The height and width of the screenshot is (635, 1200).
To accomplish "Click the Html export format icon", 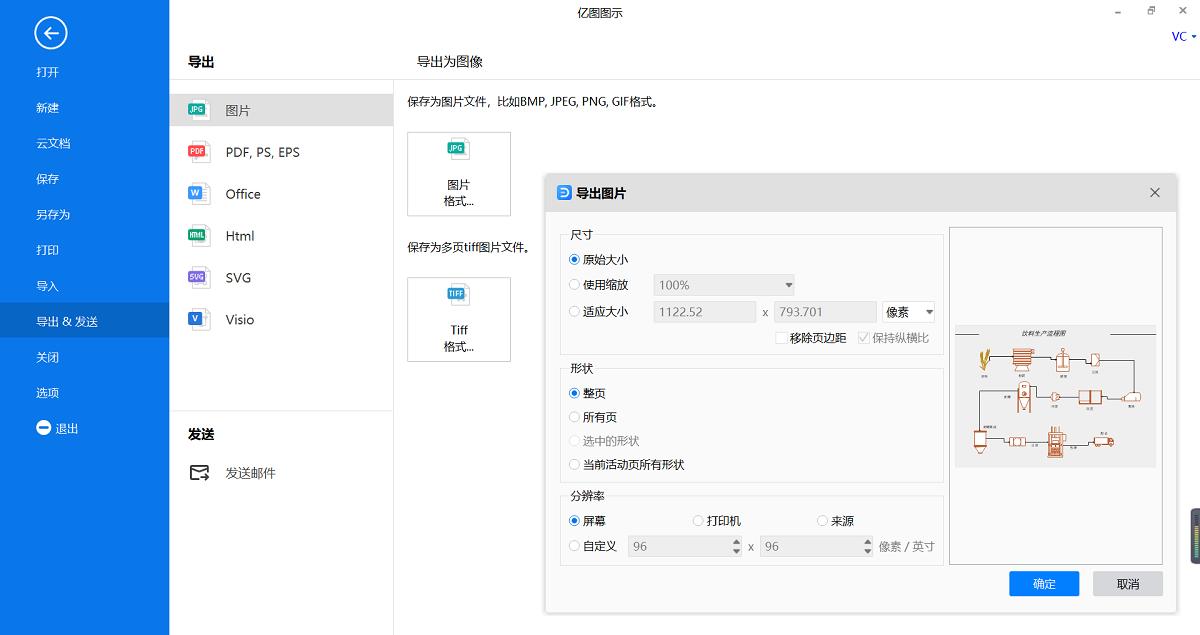I will [x=197, y=235].
